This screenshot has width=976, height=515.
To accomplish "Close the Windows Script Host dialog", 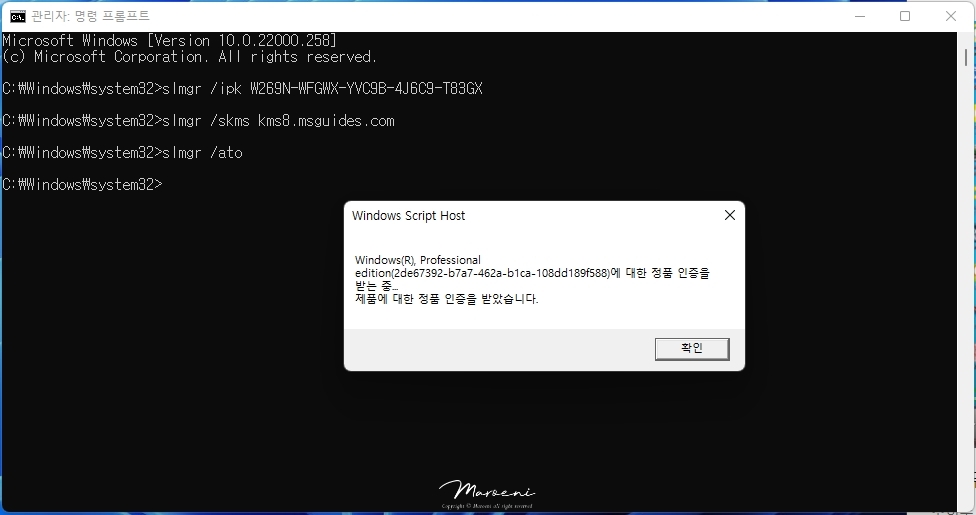I will pos(730,215).
